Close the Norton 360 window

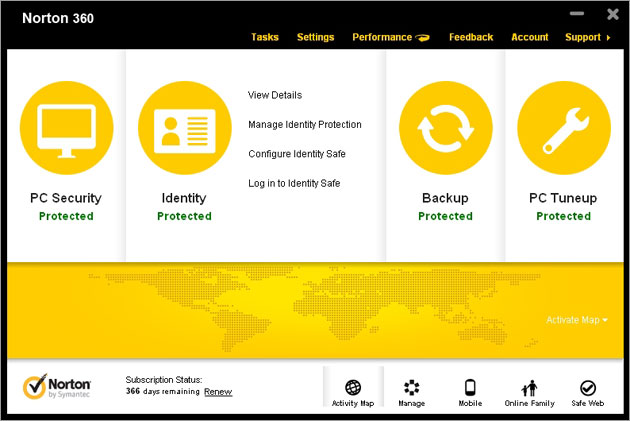[613, 14]
